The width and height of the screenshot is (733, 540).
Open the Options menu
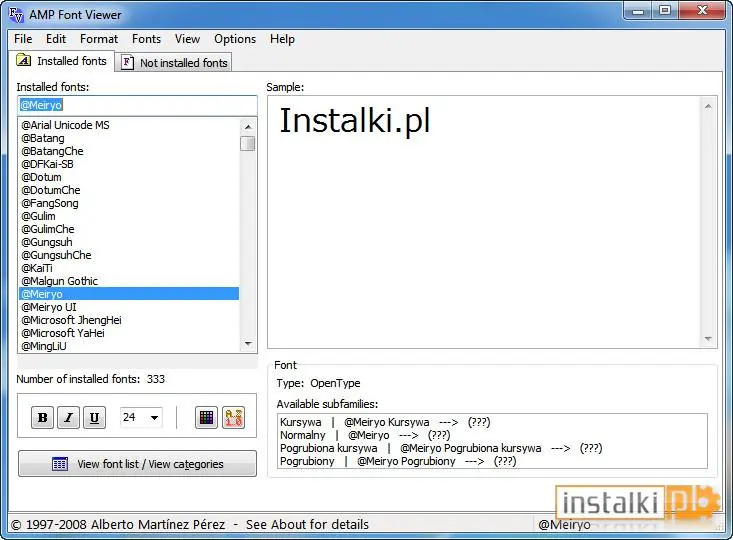(x=235, y=39)
